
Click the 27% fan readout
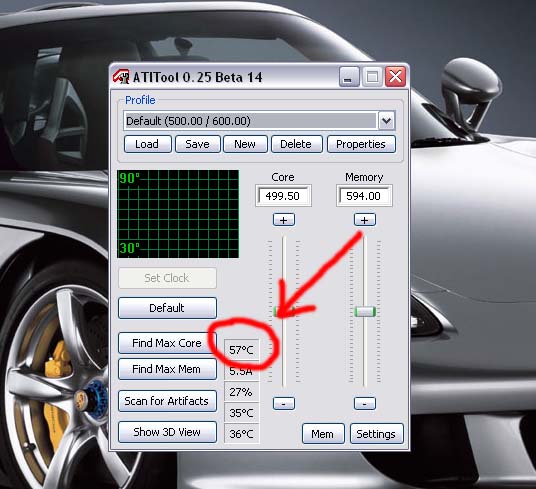click(x=241, y=392)
